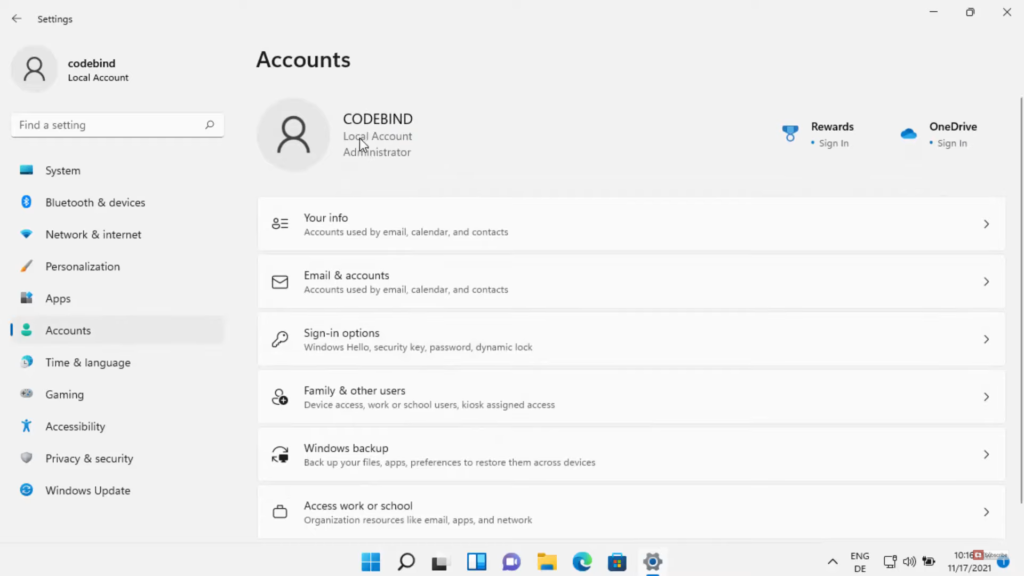This screenshot has height=576, width=1024.
Task: Click the Sign-in options key icon
Action: [x=280, y=339]
